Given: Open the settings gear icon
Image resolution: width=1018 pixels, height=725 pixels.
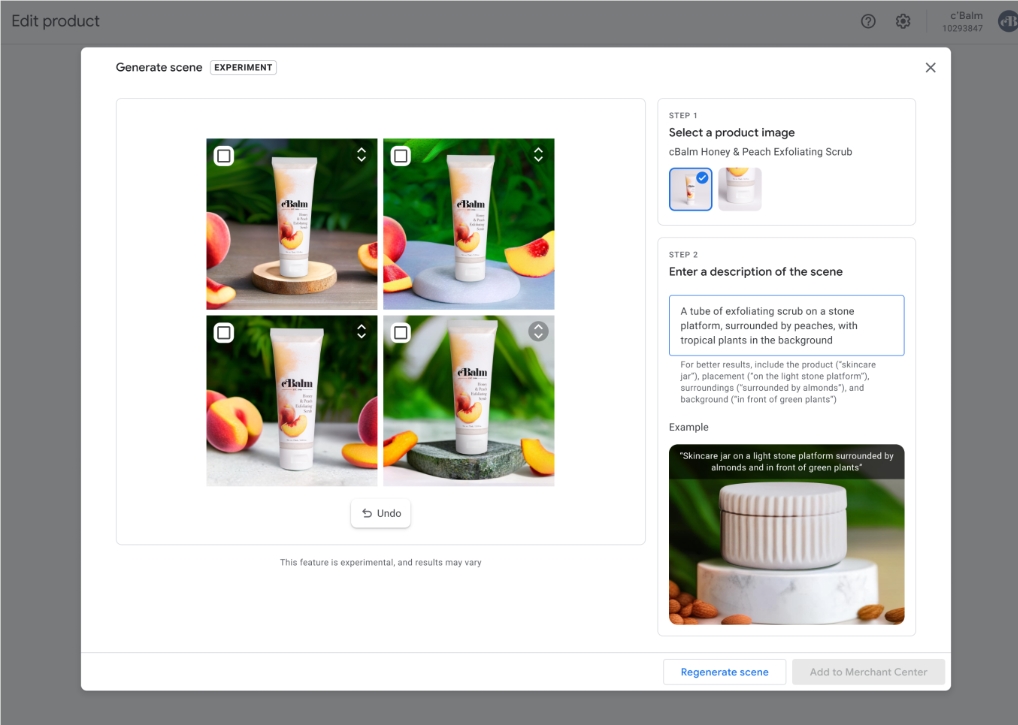Looking at the screenshot, I should [902, 21].
